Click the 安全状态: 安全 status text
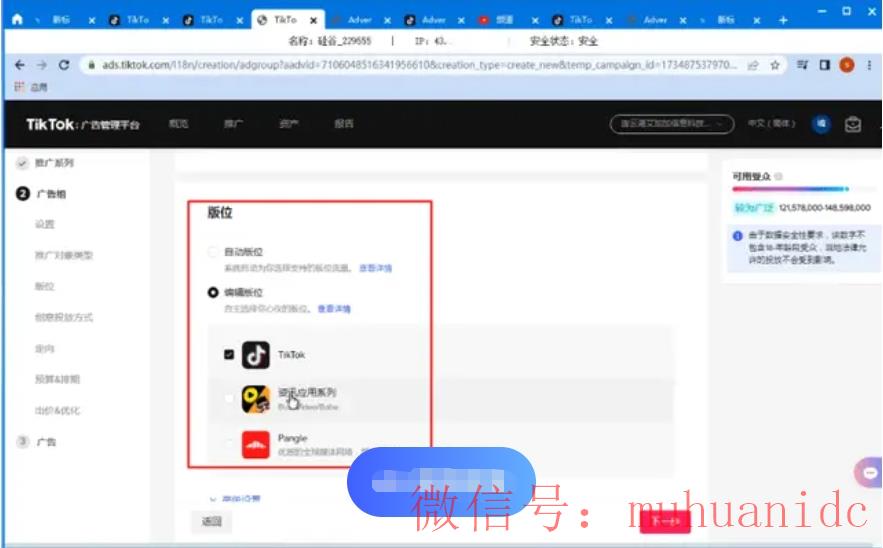The image size is (883, 548). pos(564,41)
